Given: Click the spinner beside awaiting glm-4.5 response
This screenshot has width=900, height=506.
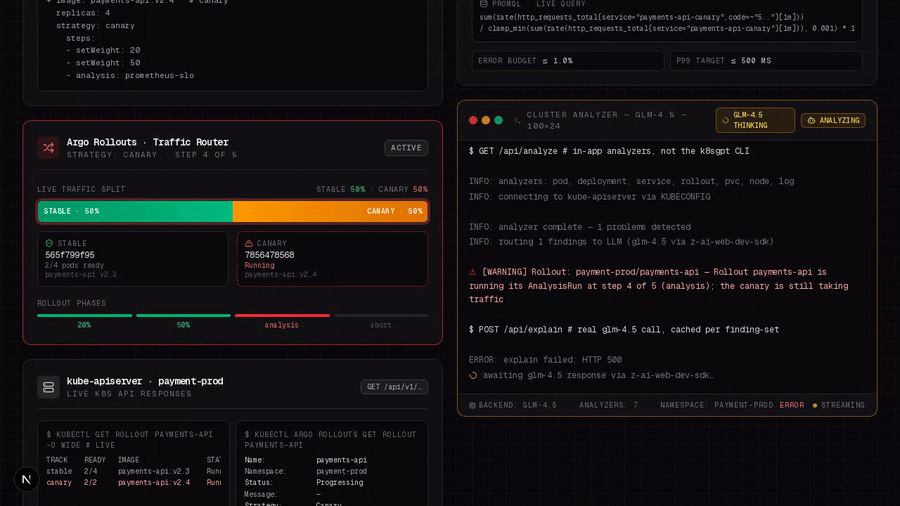Looking at the screenshot, I should tap(473, 375).
